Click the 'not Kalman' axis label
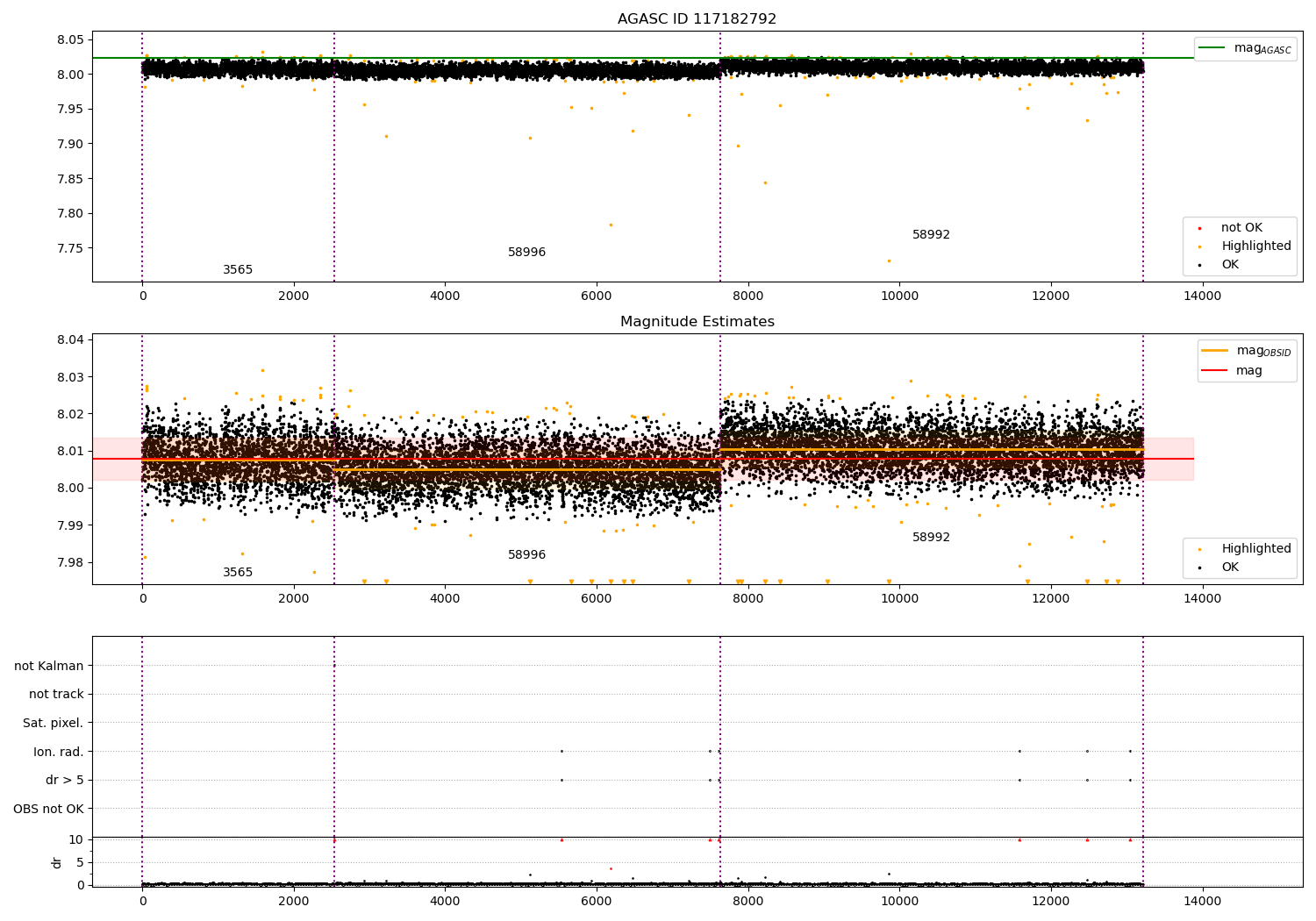Screen dimensions: 1316x921 (x=49, y=666)
